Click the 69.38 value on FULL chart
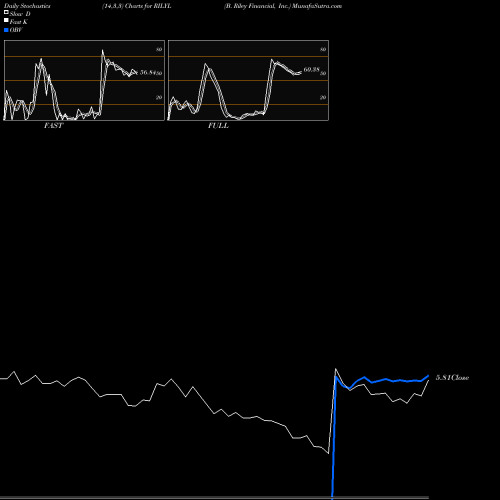Image resolution: width=500 pixels, height=500 pixels. point(312,70)
